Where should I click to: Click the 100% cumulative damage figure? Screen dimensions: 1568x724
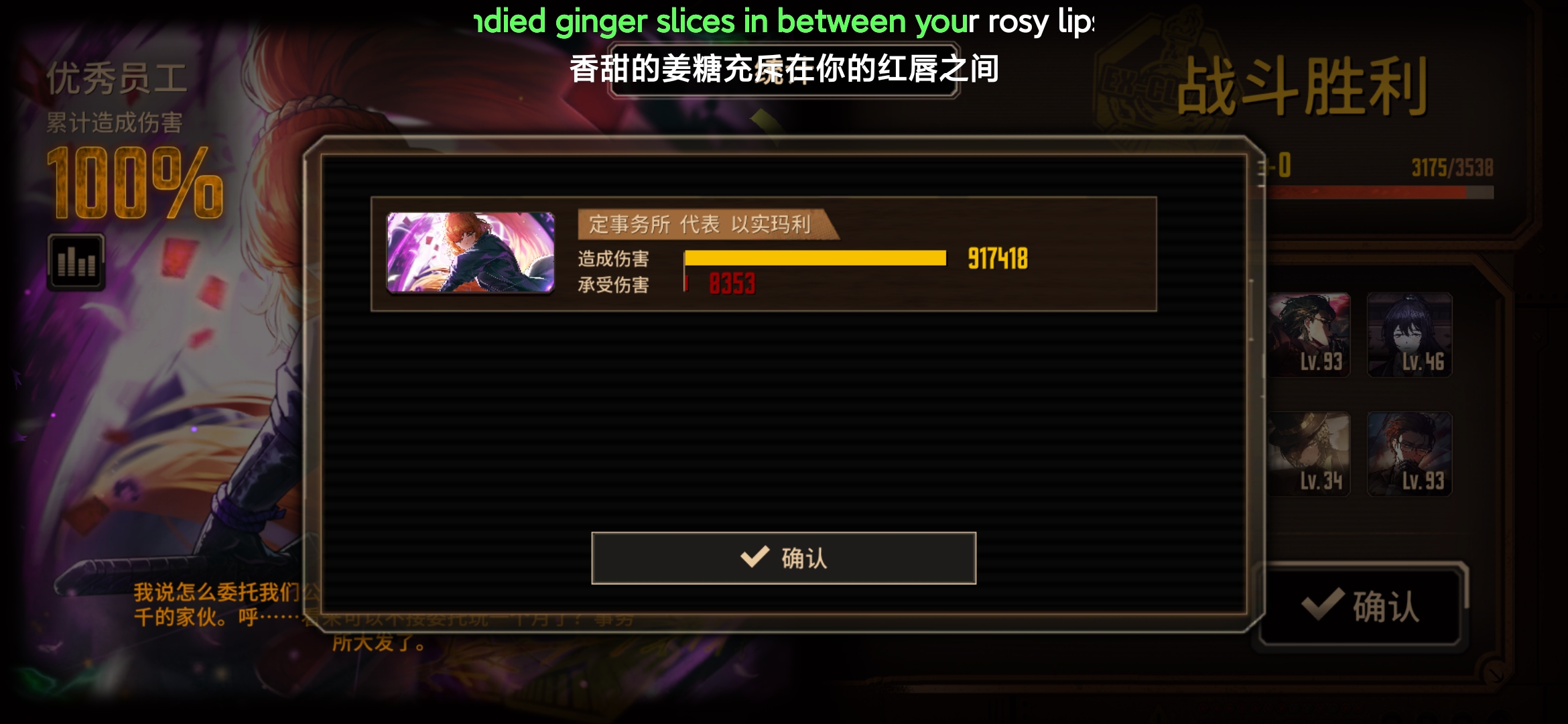coord(134,183)
